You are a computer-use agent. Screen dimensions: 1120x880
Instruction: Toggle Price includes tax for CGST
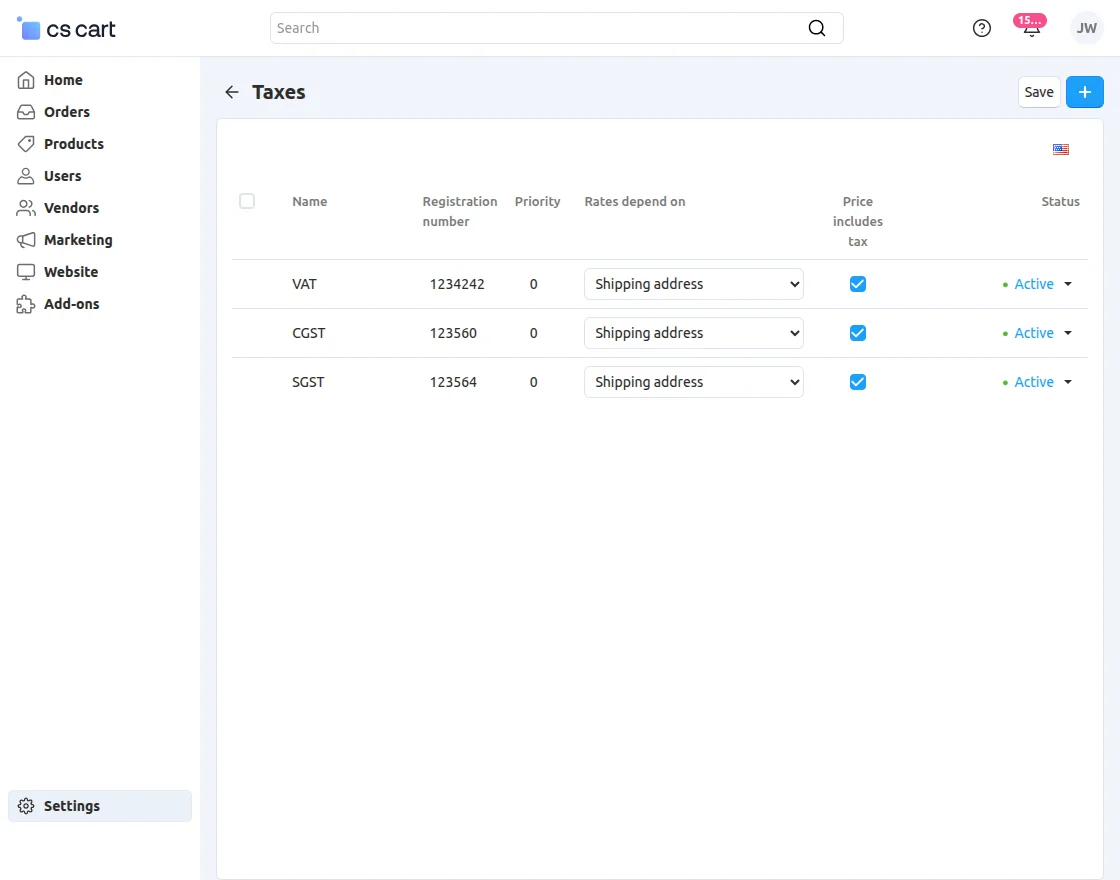[857, 333]
